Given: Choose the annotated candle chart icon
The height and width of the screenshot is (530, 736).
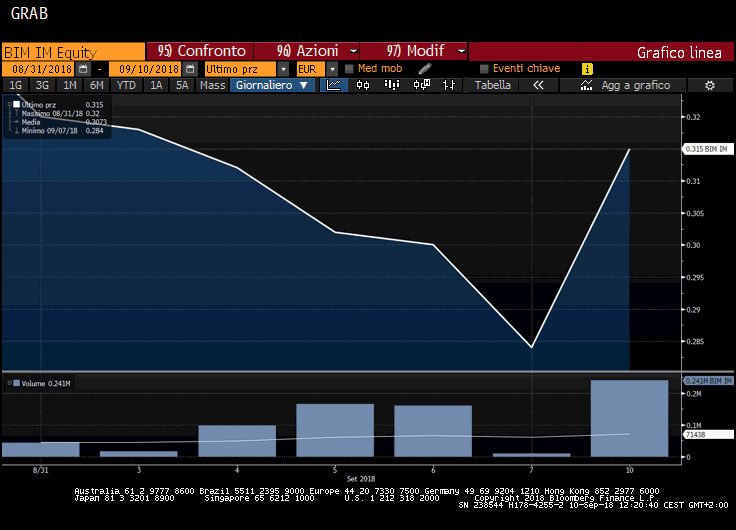Looking at the screenshot, I should click(x=421, y=85).
